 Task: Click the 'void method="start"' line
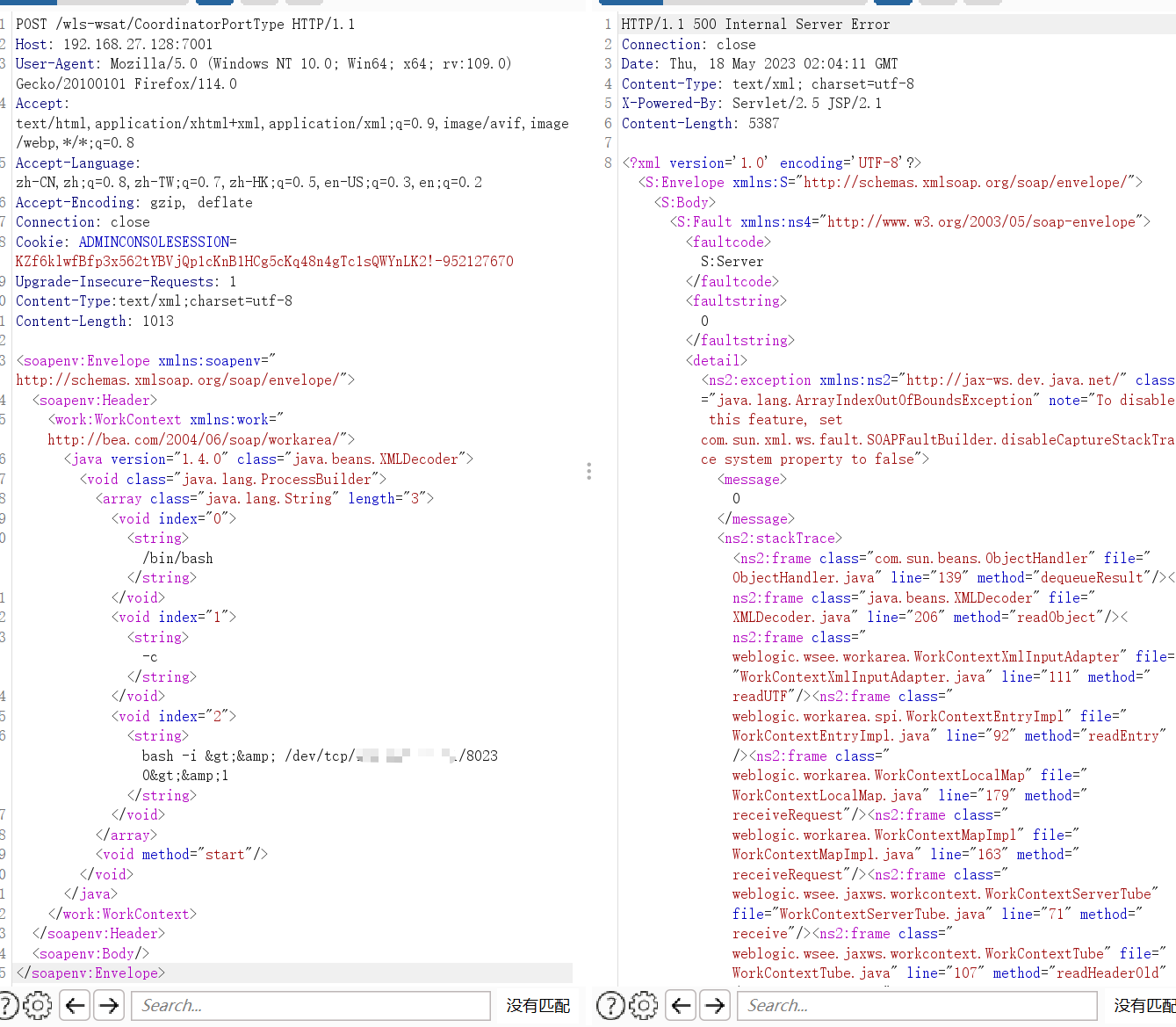click(x=182, y=855)
